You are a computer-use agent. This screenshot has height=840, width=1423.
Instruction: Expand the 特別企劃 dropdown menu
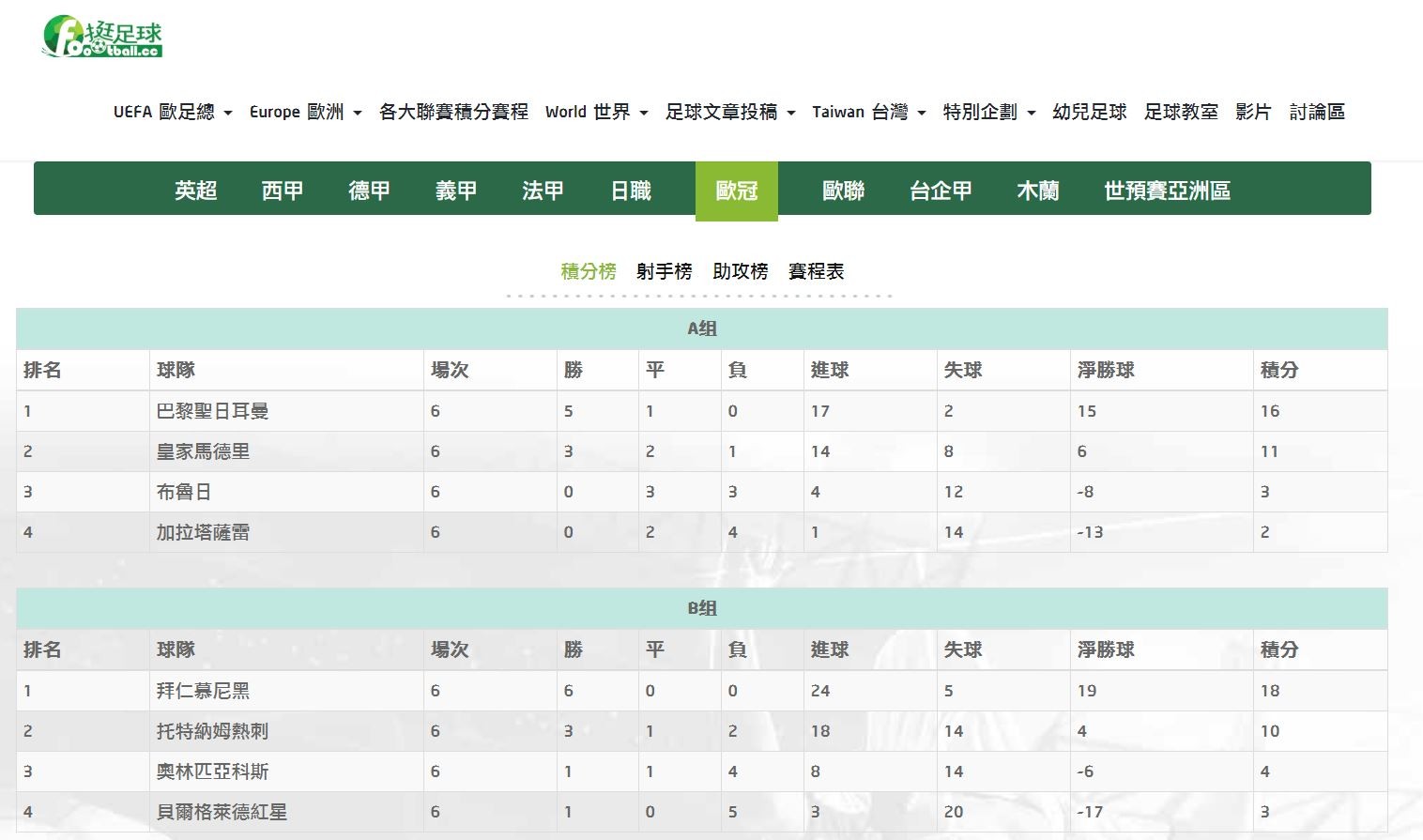click(989, 112)
